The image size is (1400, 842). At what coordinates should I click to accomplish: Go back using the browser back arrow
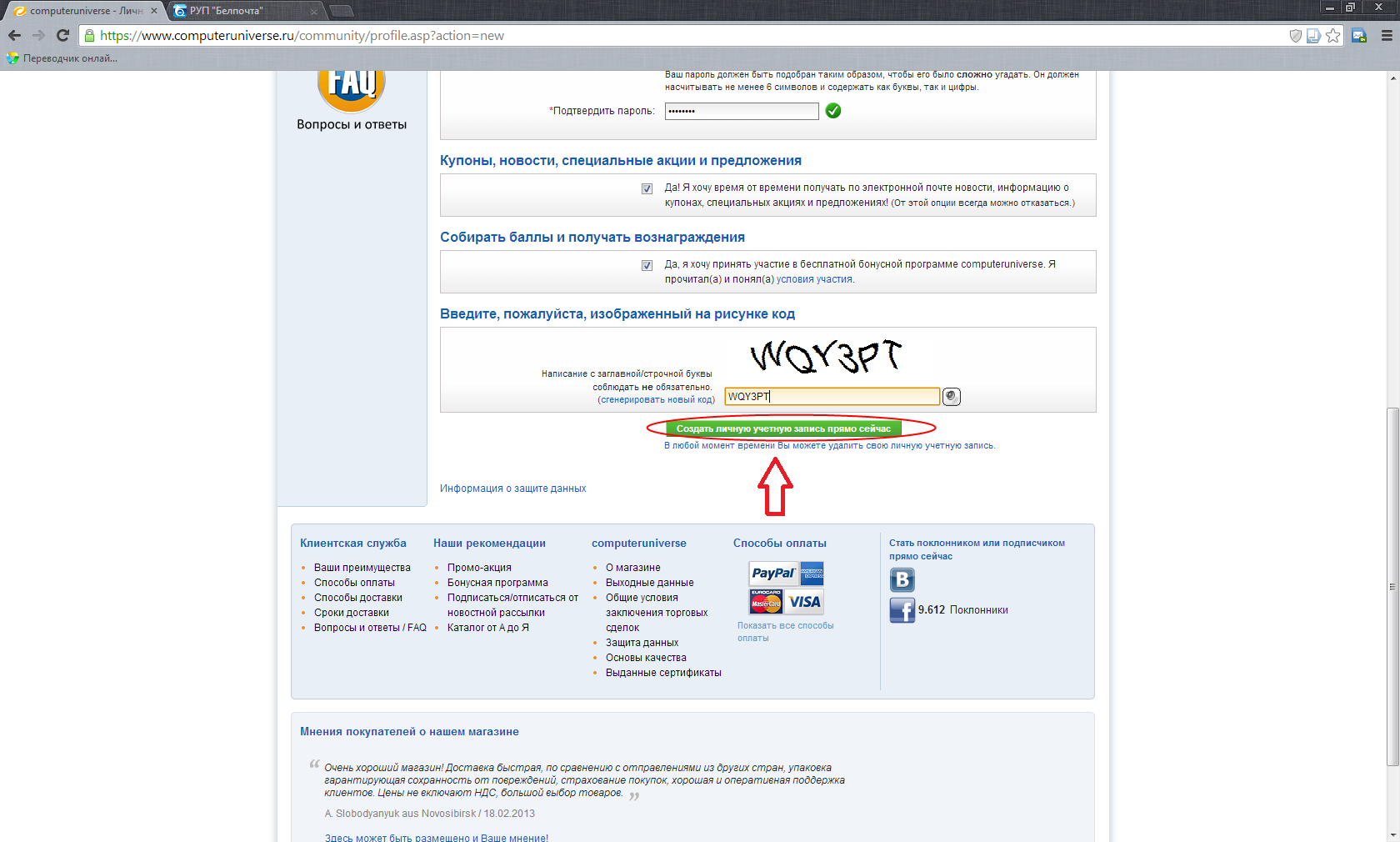pos(14,35)
